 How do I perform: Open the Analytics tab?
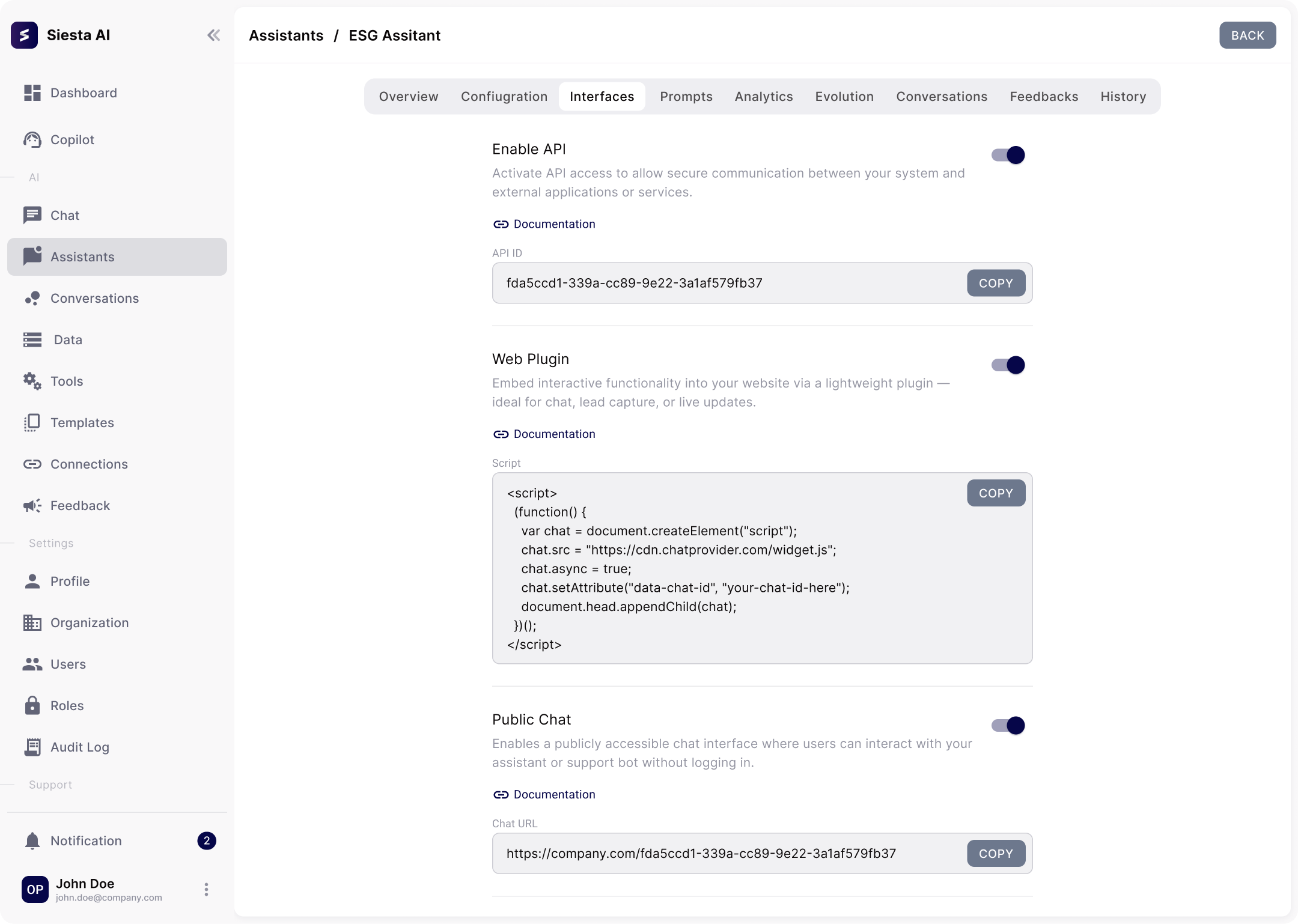point(764,97)
